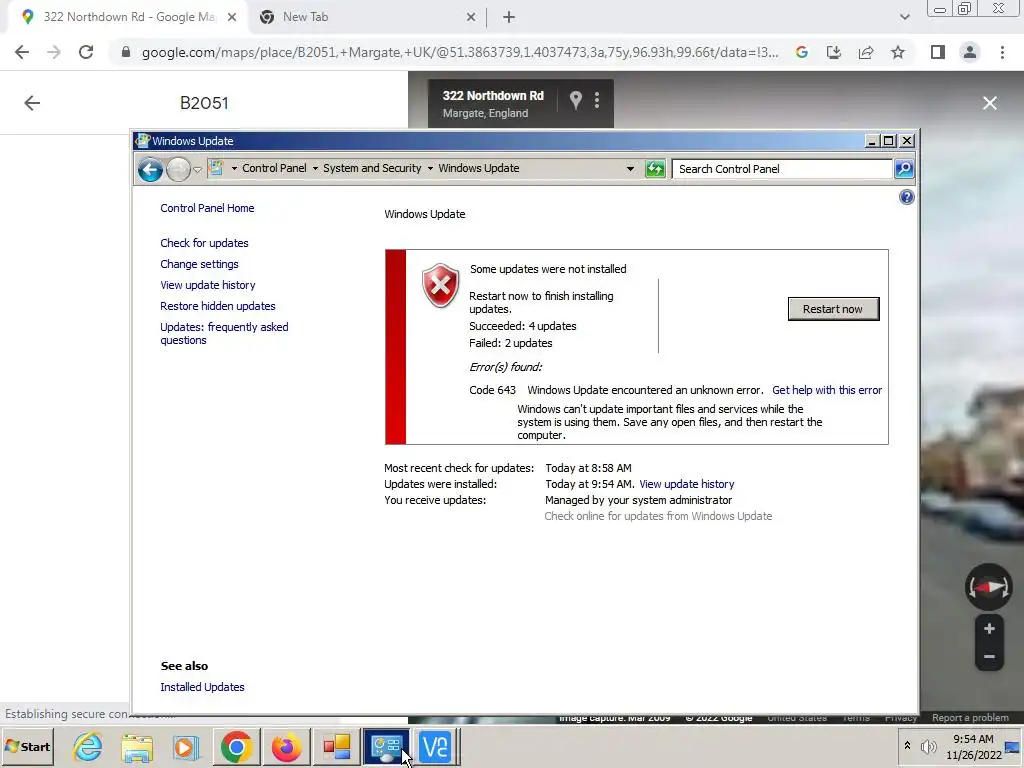1024x768 pixels.
Task: Open the Chrome profile avatar
Action: (970, 52)
